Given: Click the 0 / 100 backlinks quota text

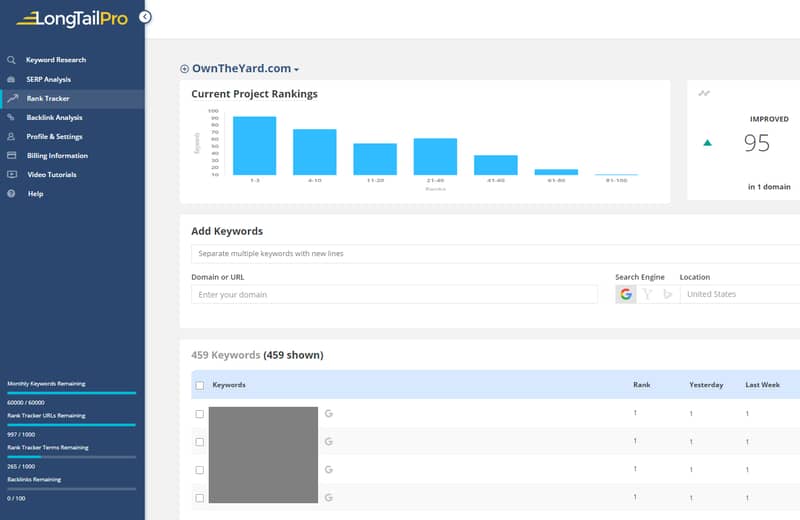Looking at the screenshot, I should (16, 499).
